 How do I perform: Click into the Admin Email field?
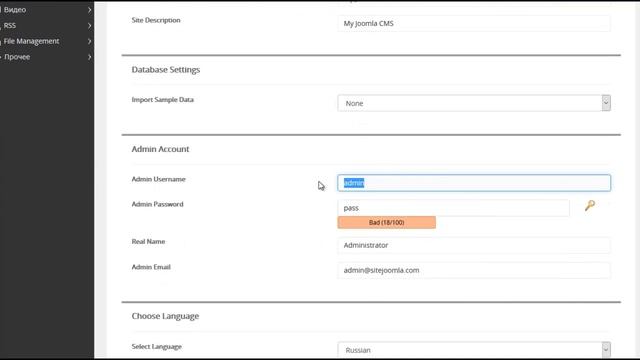pos(474,270)
